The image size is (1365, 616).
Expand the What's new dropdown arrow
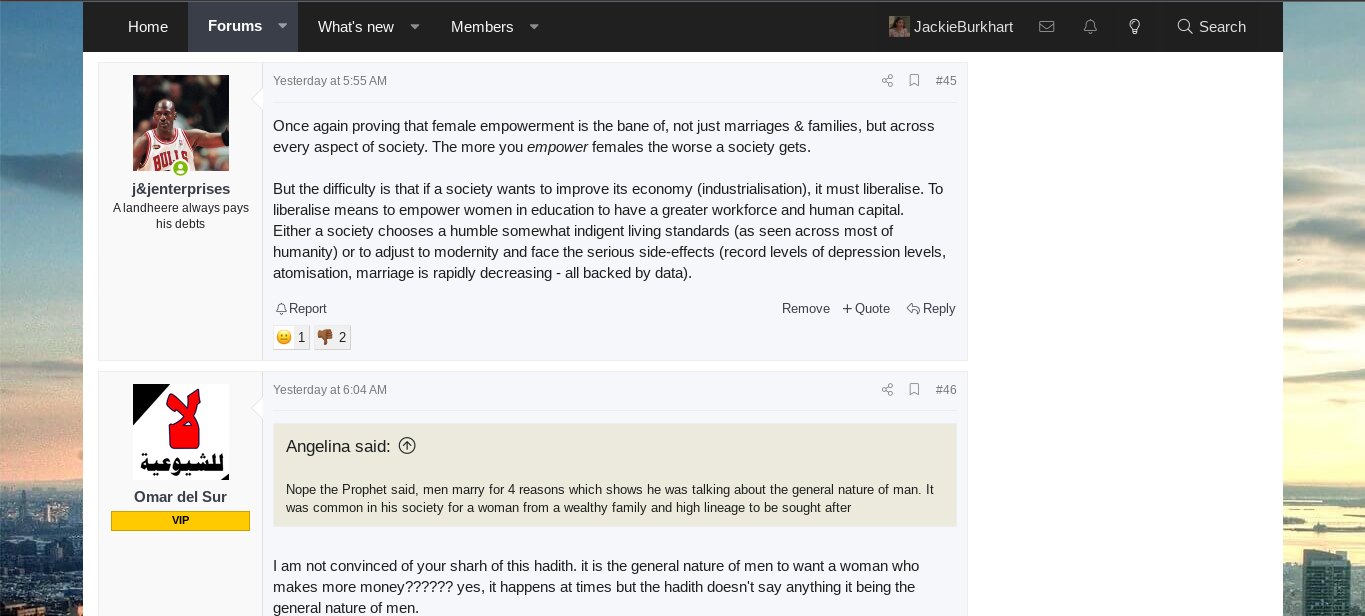coord(415,27)
